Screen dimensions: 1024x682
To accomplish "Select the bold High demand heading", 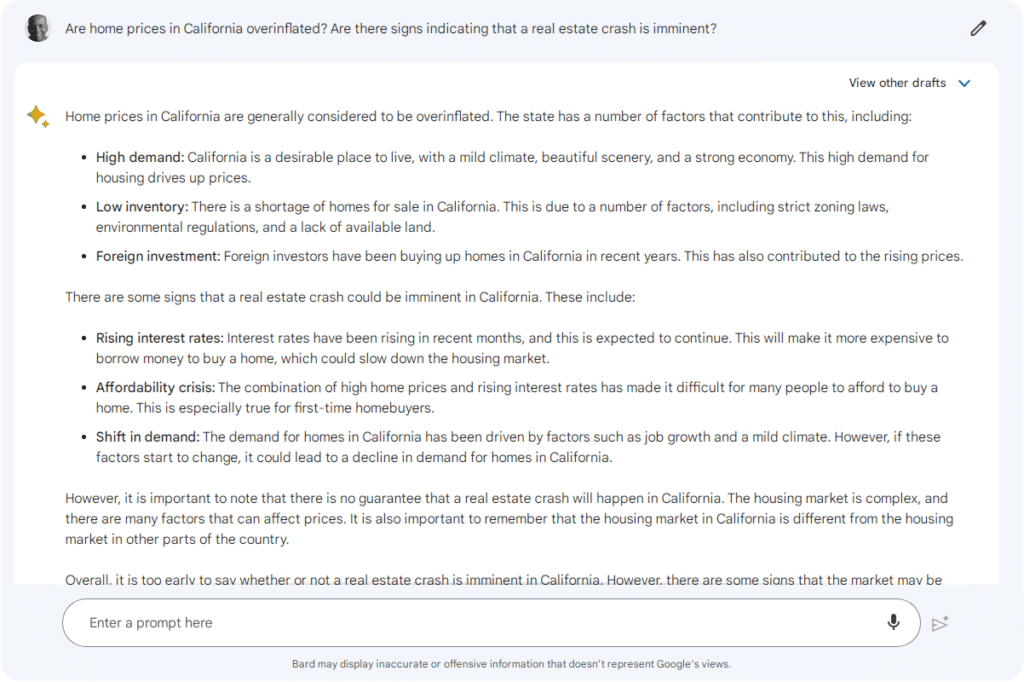I will 133,157.
